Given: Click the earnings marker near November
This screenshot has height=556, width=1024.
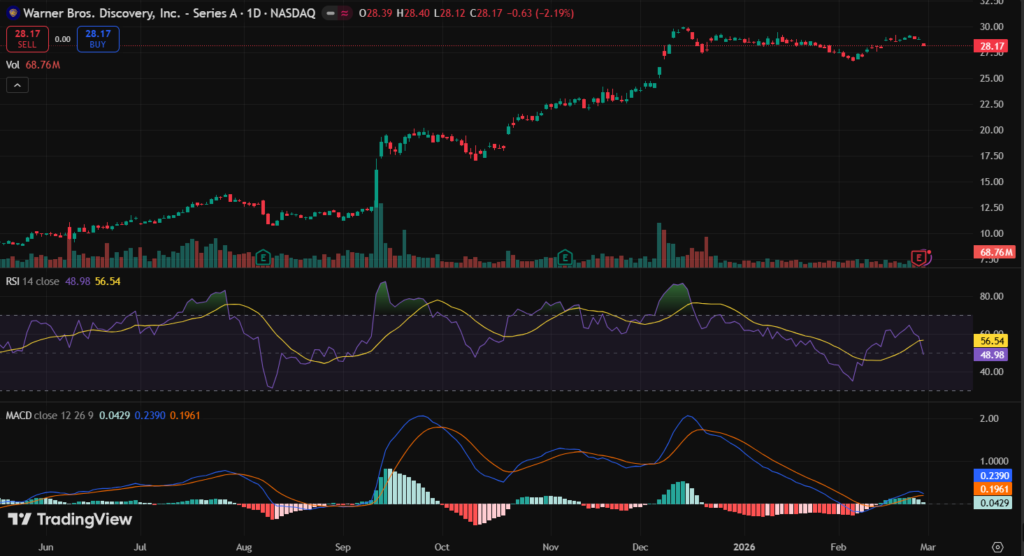Looking at the screenshot, I should 566,258.
